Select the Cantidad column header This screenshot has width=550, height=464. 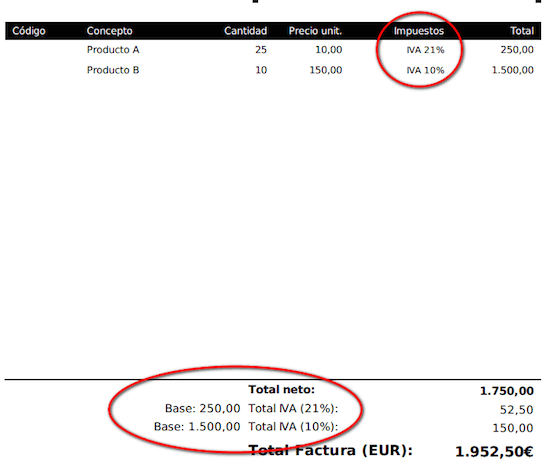(246, 31)
